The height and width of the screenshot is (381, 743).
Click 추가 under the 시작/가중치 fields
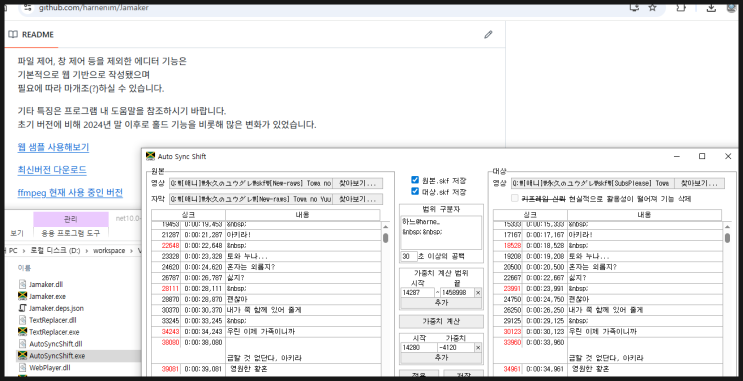(441, 358)
